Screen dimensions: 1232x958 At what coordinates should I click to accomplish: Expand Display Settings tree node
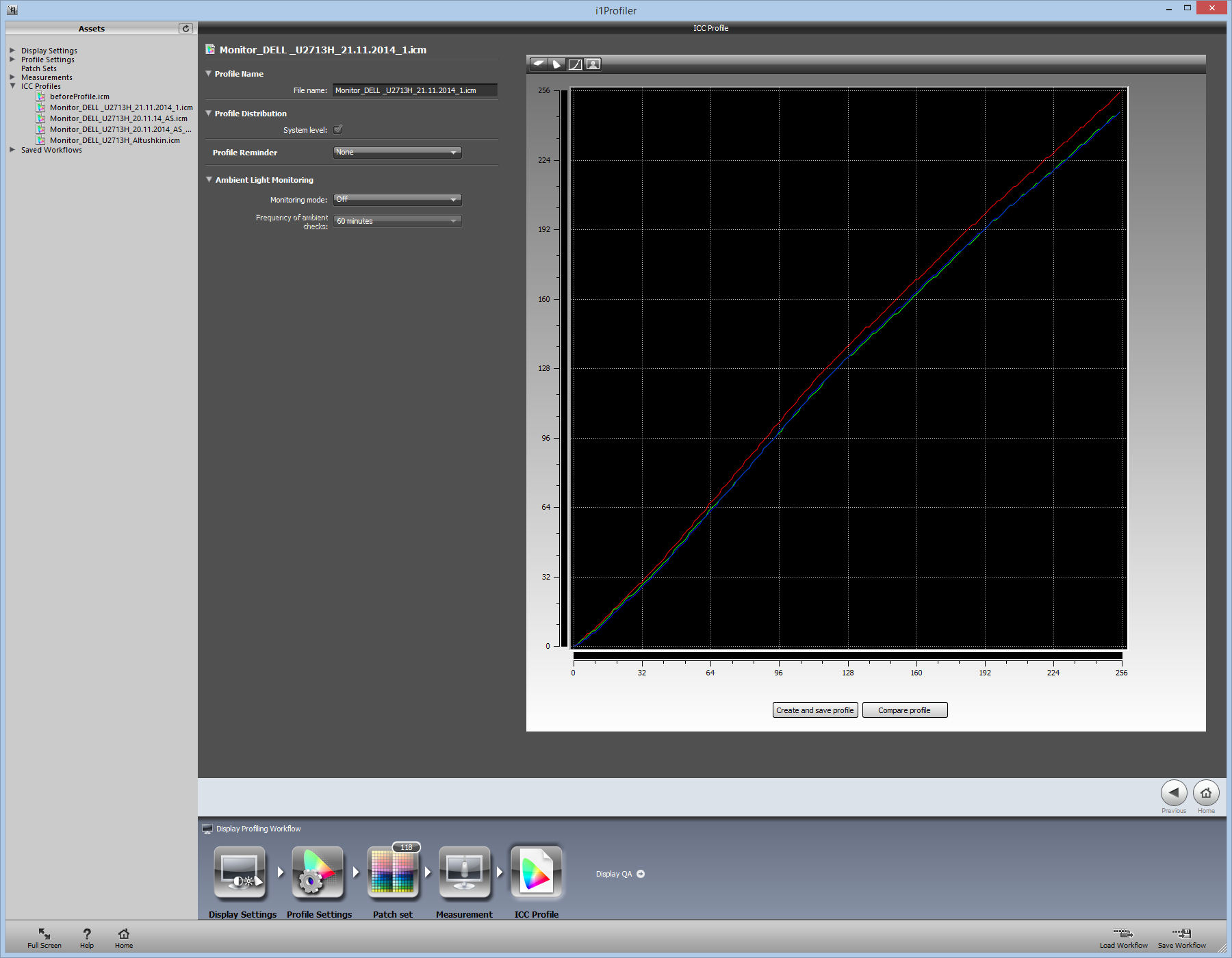tap(12, 51)
